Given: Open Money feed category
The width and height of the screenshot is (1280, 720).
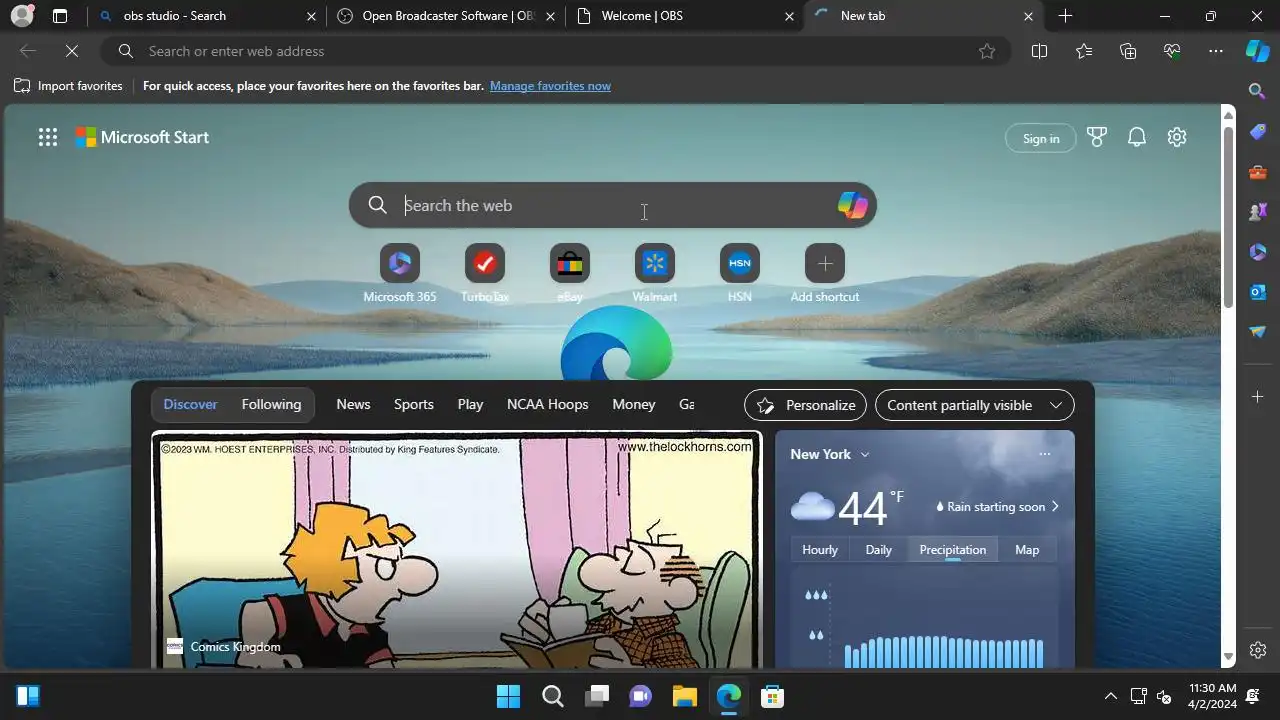Looking at the screenshot, I should pos(634,405).
